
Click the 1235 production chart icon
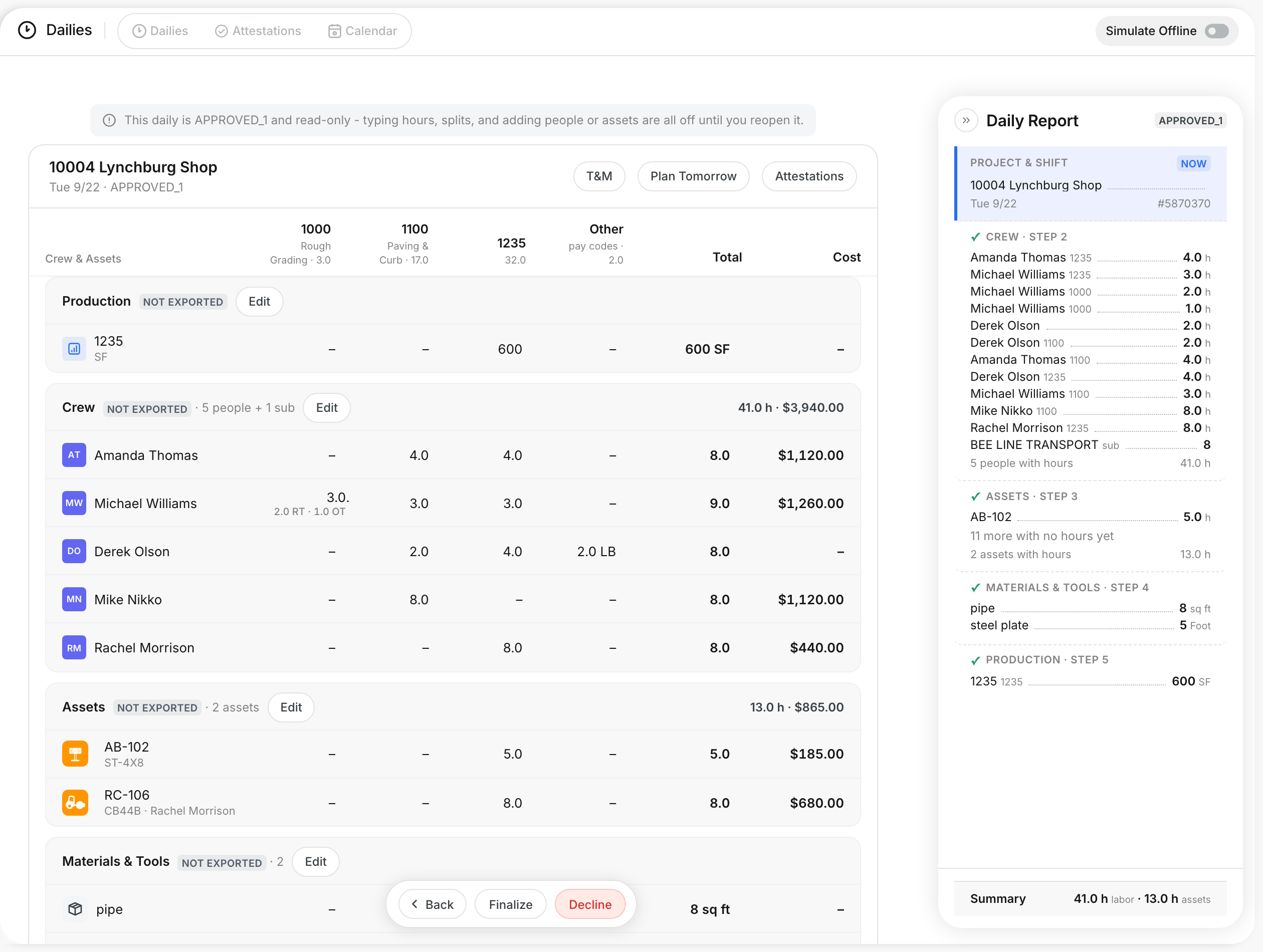74,349
